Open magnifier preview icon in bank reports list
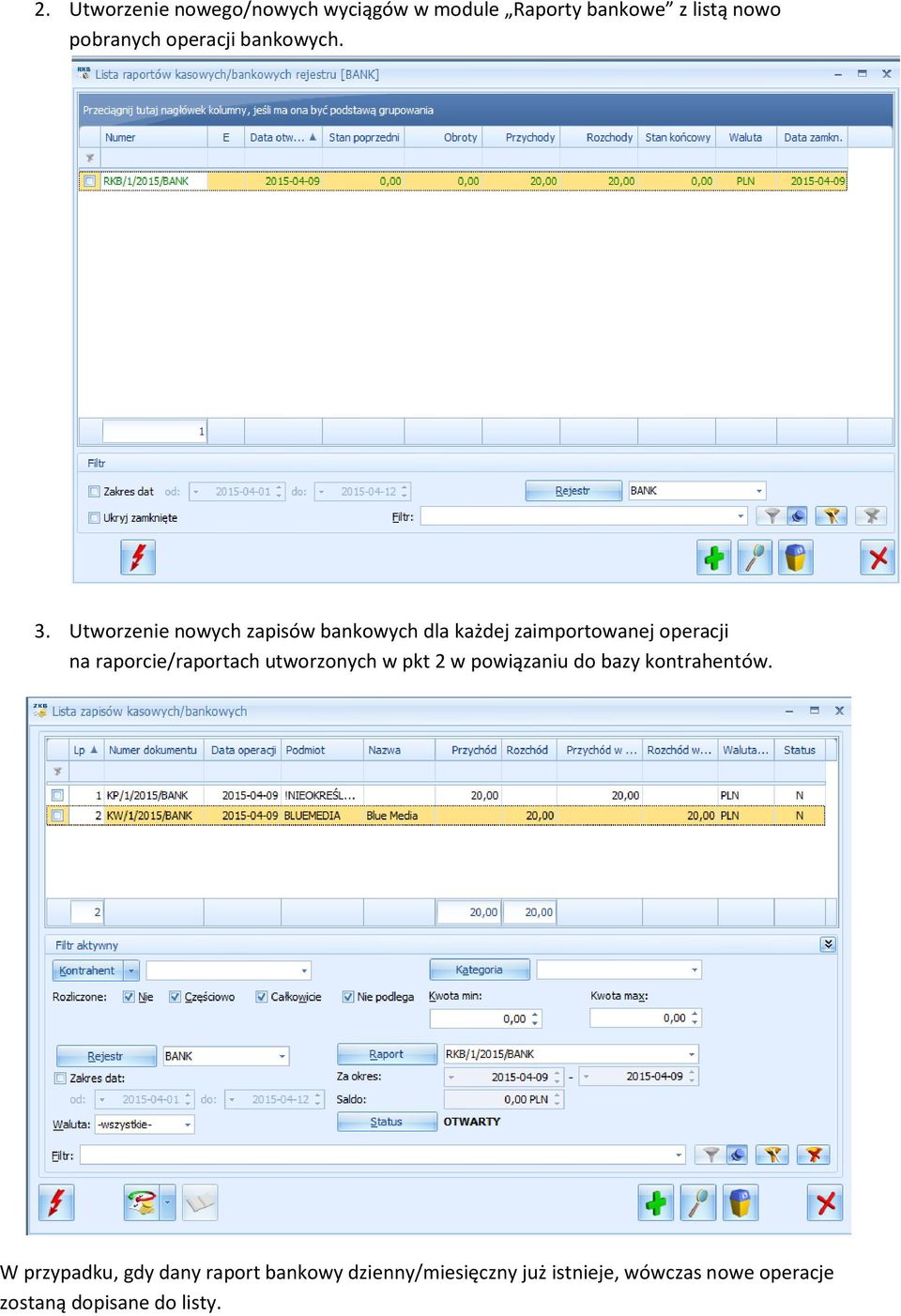The image size is (901, 1316). tap(755, 558)
